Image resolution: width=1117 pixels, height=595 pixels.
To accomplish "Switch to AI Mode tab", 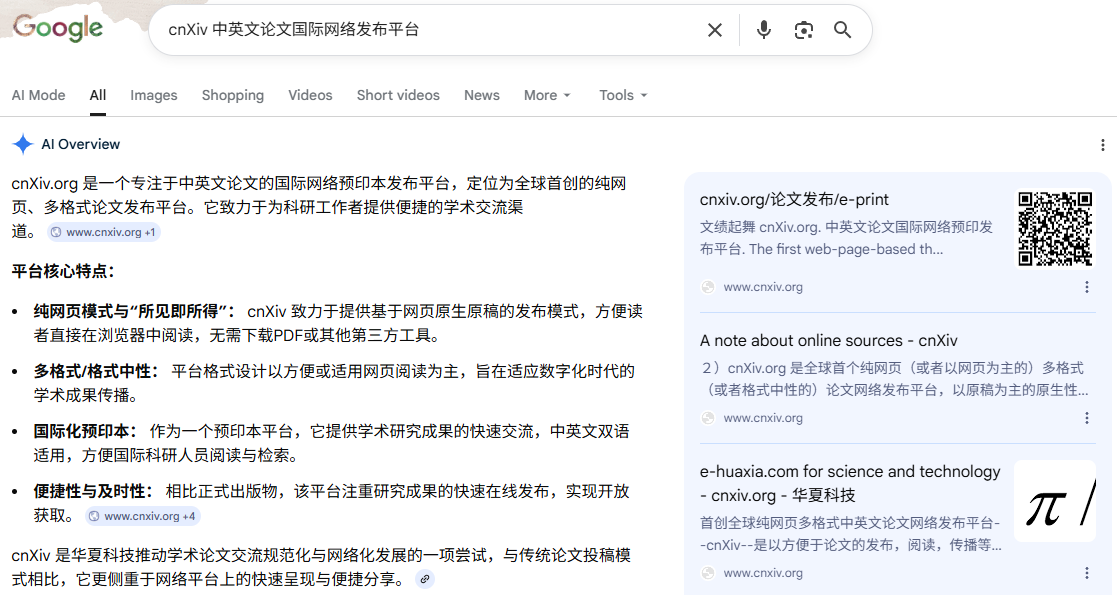I will click(x=39, y=95).
